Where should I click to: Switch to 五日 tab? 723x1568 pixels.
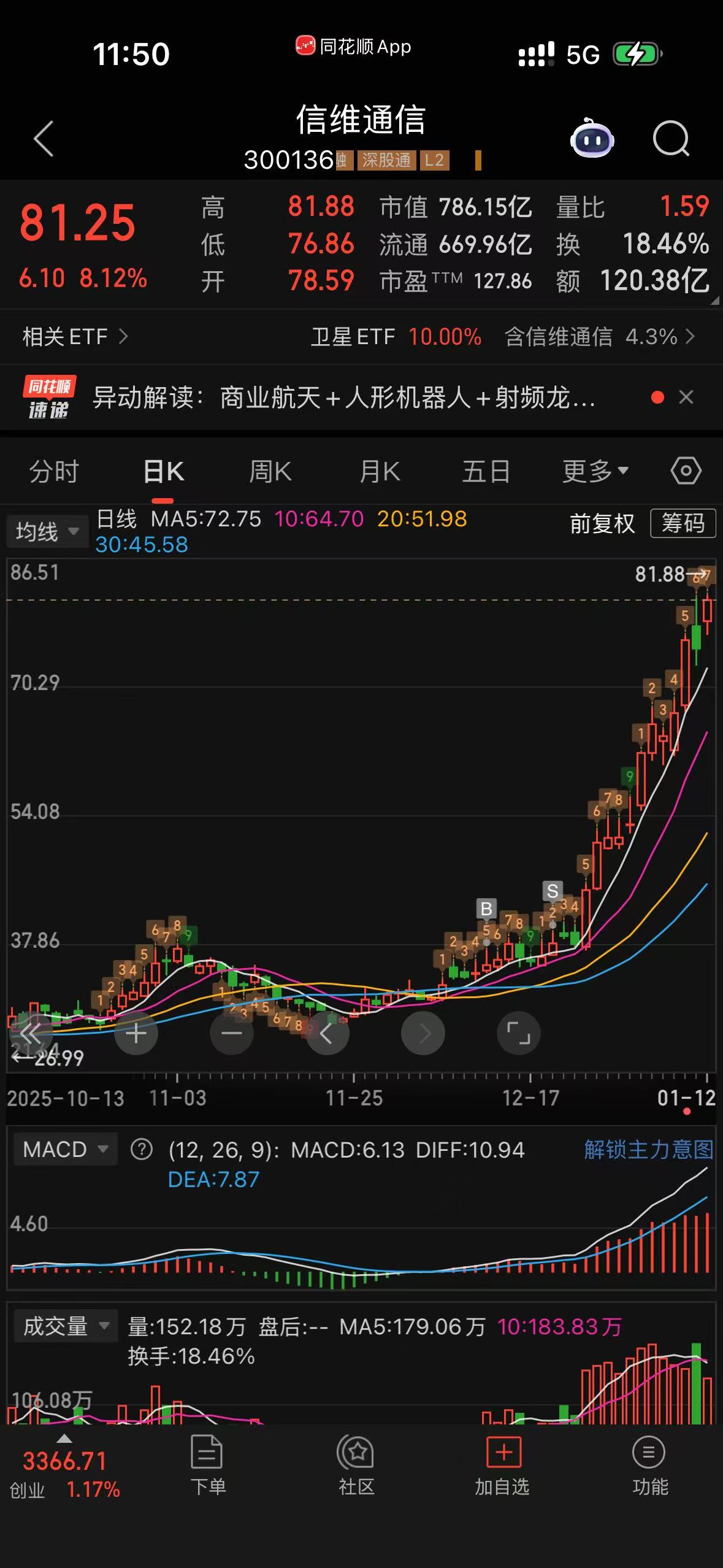click(486, 471)
